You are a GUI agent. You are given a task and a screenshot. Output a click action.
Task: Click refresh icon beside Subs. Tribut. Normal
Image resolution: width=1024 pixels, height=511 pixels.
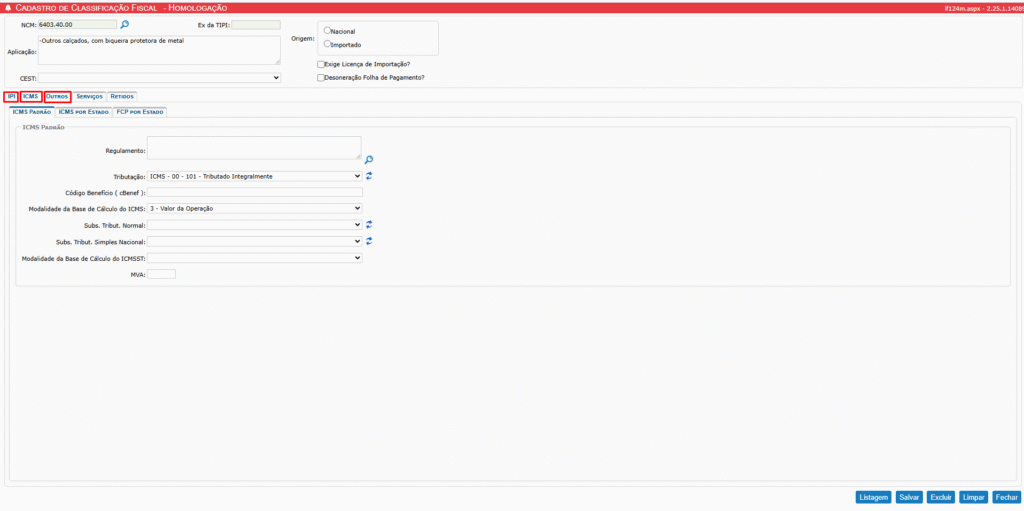(x=369, y=225)
